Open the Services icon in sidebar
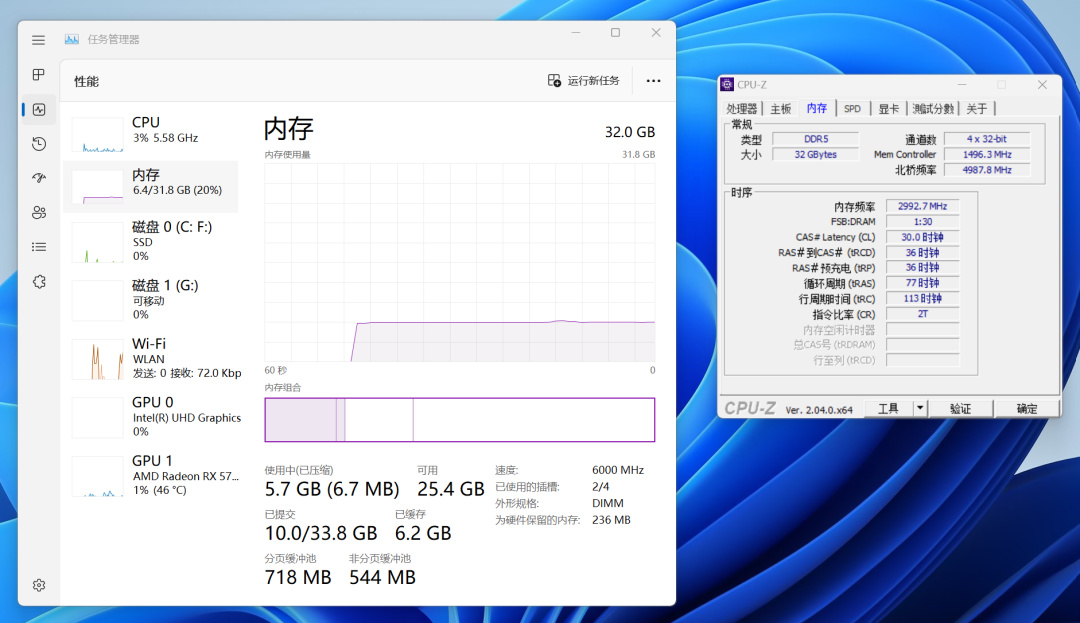The width and height of the screenshot is (1080, 623). click(x=39, y=282)
